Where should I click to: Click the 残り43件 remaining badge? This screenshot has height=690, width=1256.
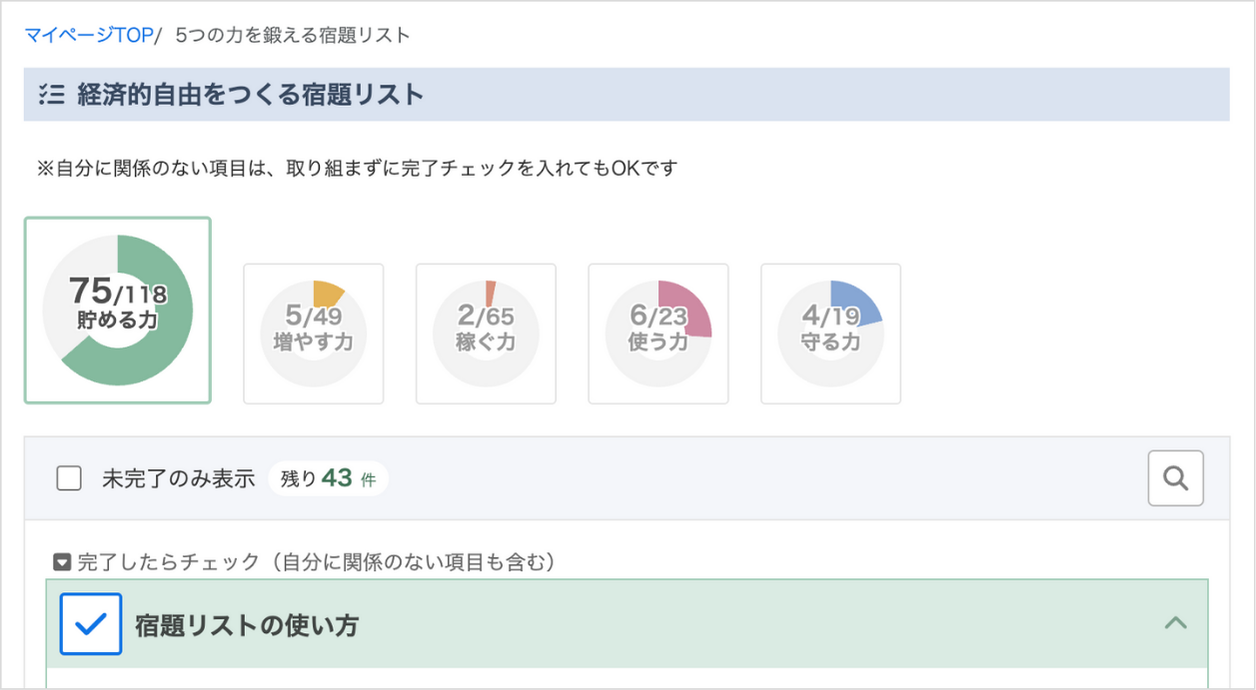coord(328,479)
